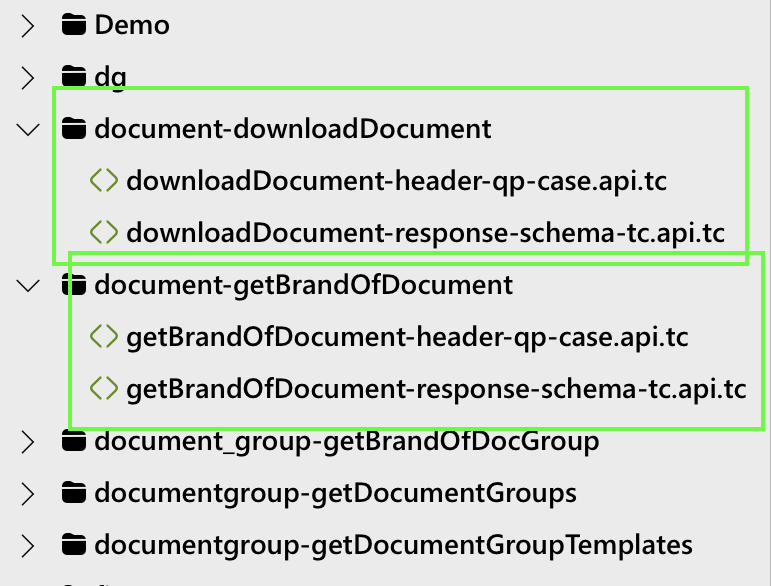Collapse the document-getBrandOfDocument folder chevron
771x586 pixels.
[x=27, y=285]
